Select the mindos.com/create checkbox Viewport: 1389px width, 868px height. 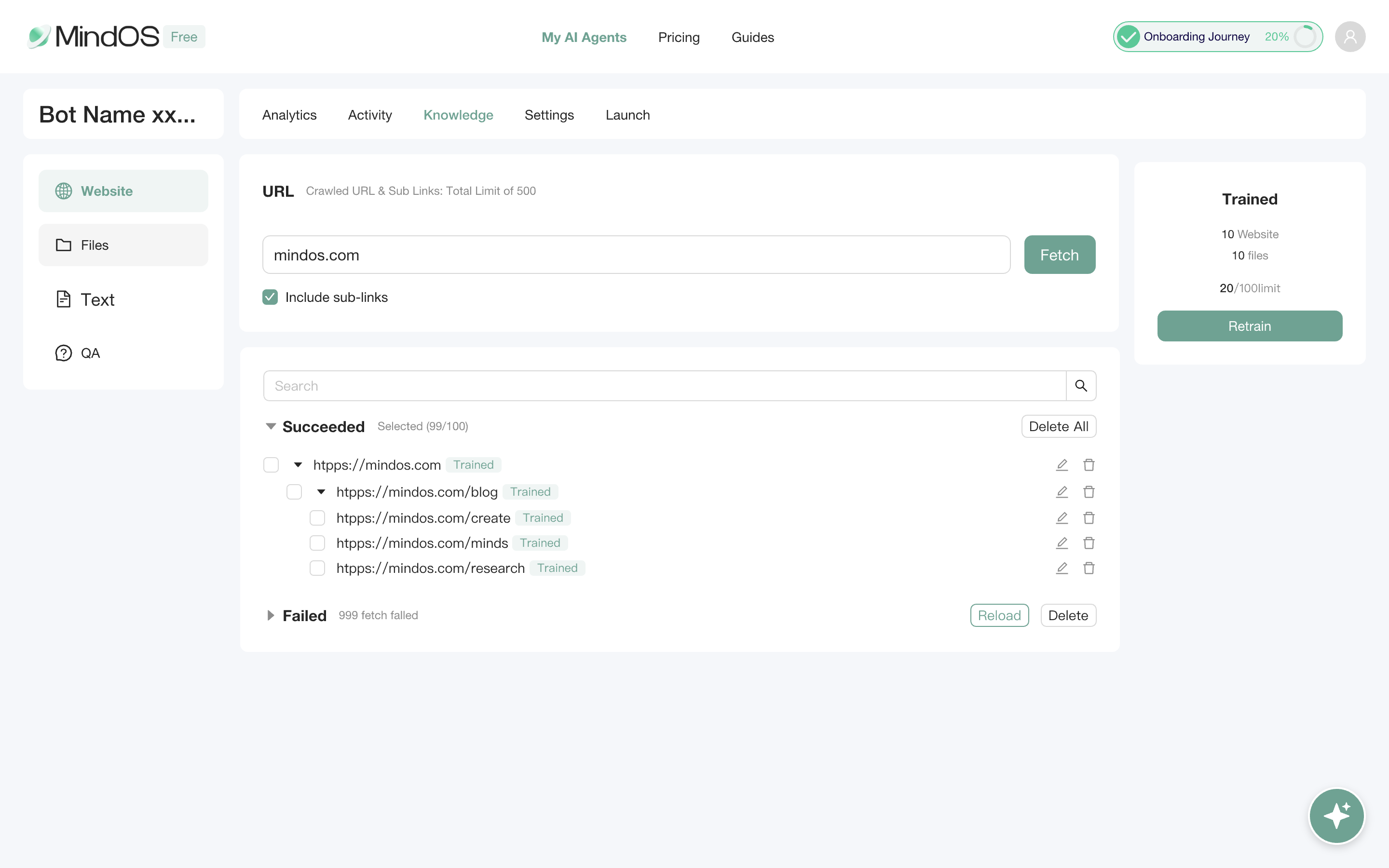pos(317,518)
